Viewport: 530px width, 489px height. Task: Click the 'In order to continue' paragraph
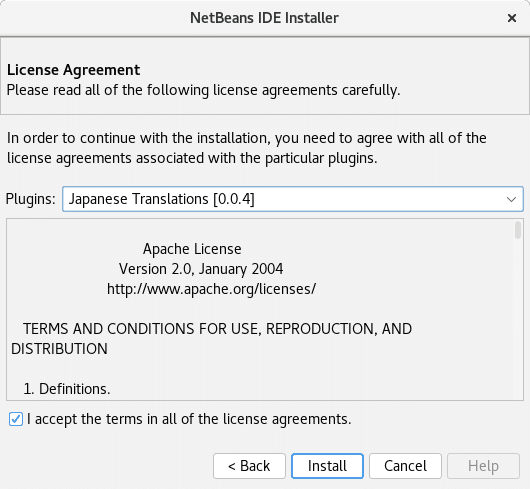pos(247,148)
